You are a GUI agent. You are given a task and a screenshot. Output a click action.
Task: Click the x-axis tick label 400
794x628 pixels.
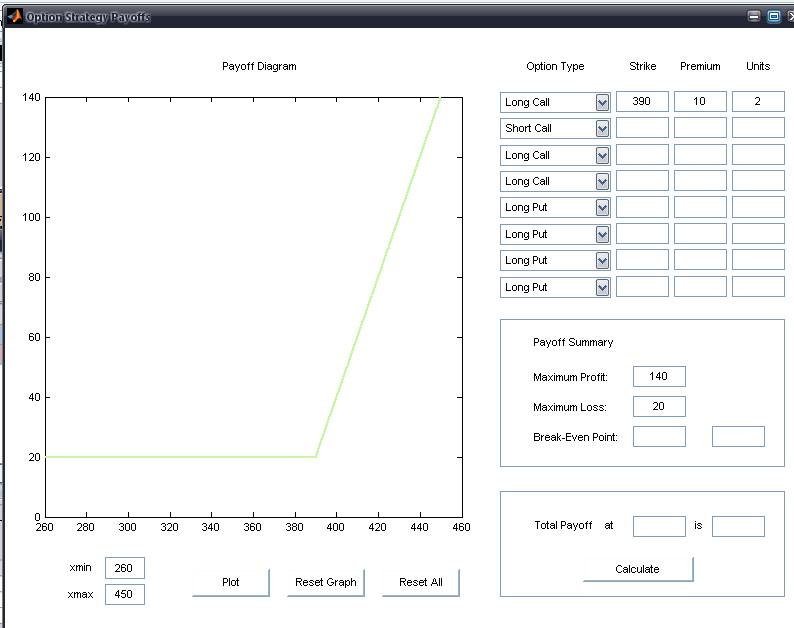(335, 527)
